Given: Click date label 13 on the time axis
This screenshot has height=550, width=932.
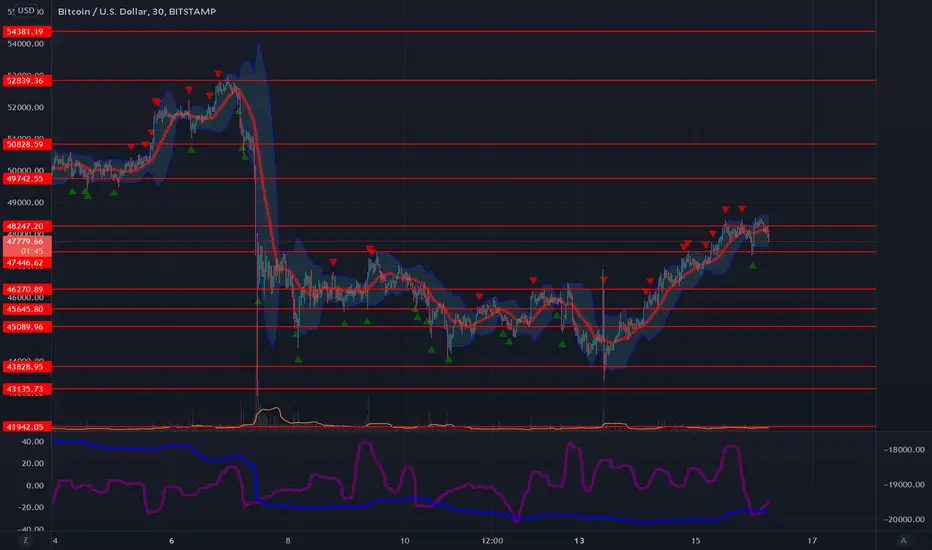Looking at the screenshot, I should click(579, 540).
